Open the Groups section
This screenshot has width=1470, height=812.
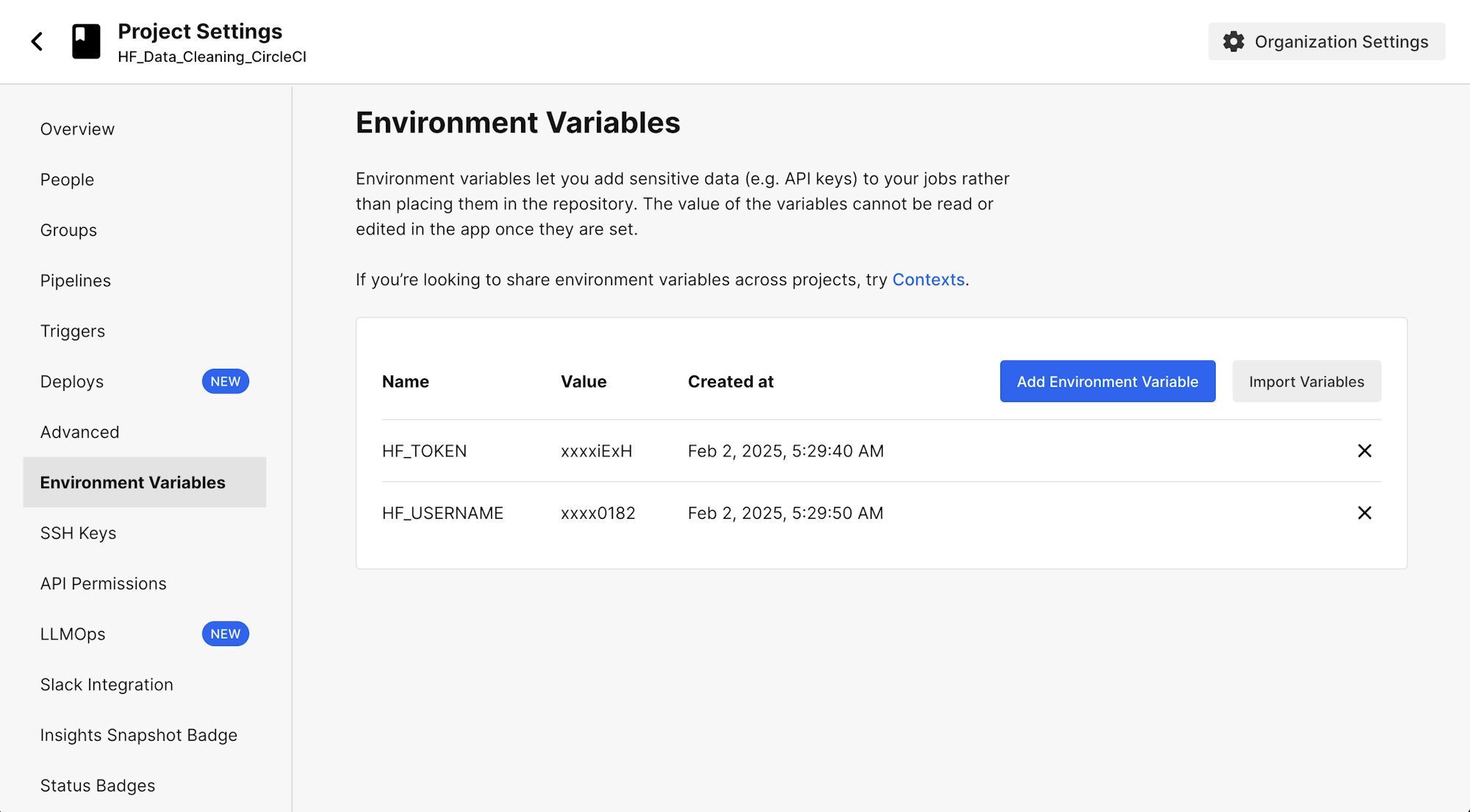point(68,230)
